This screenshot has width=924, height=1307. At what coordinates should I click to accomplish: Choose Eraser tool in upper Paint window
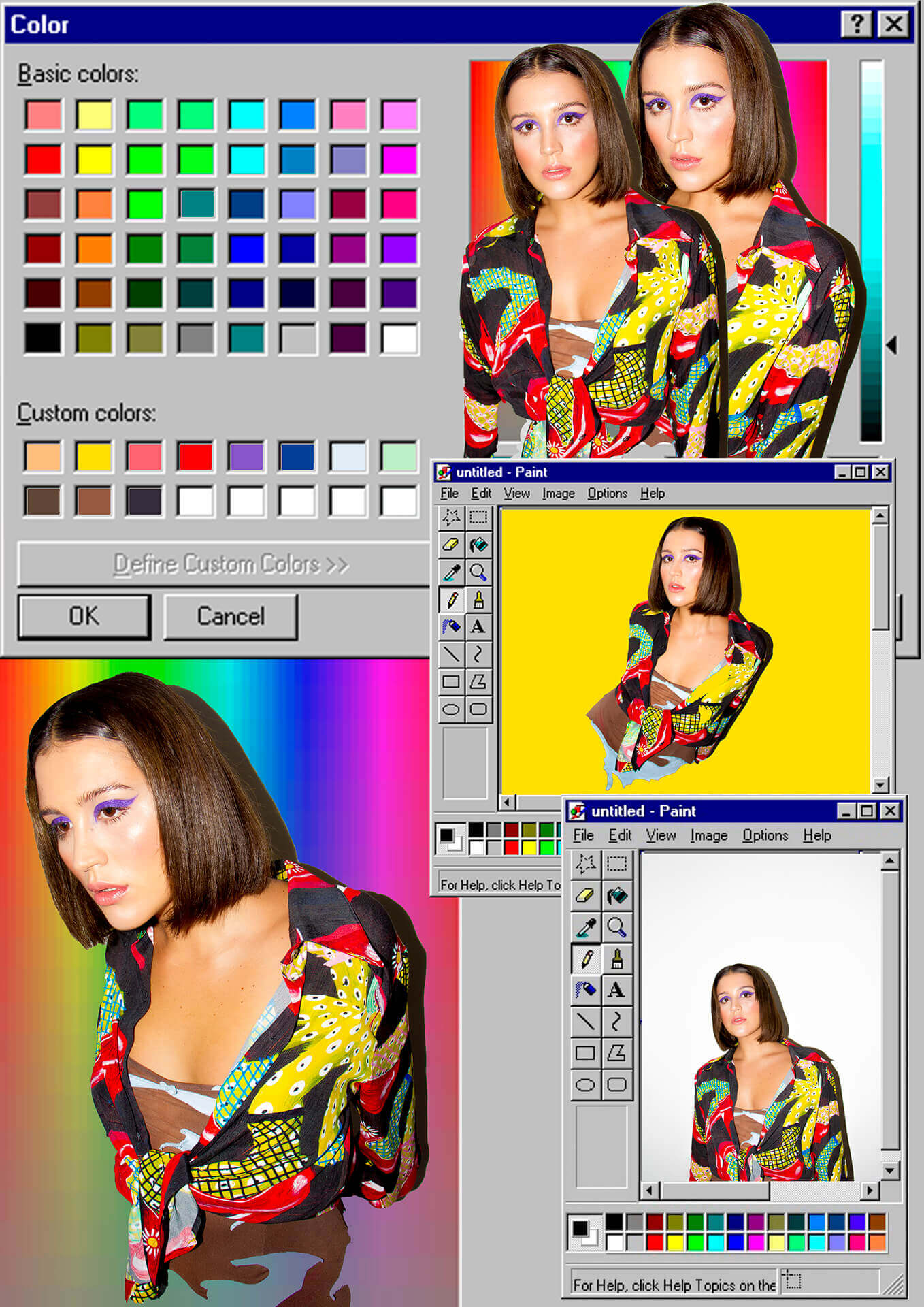(451, 545)
